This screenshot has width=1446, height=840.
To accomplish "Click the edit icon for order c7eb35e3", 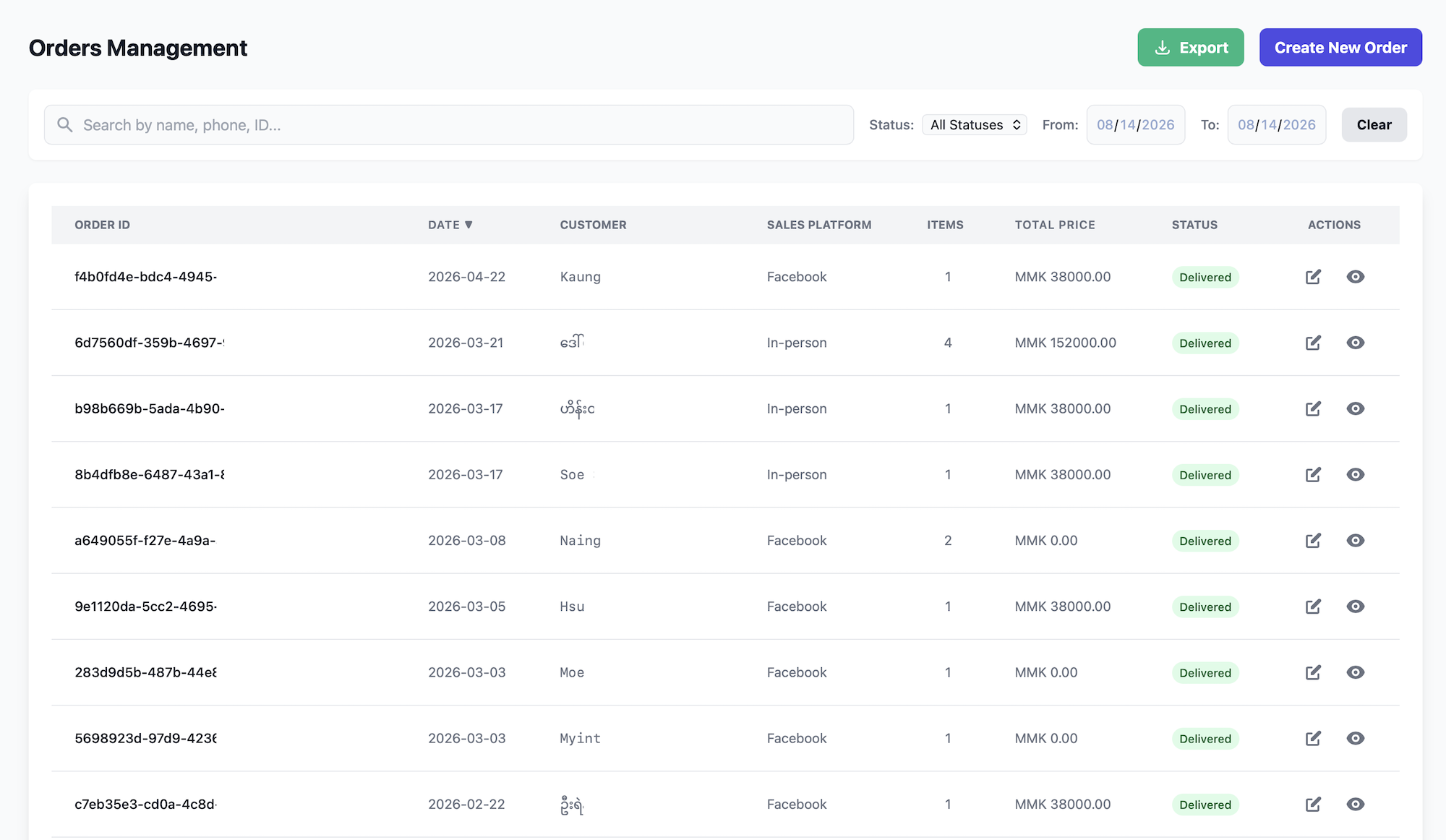I will click(x=1313, y=805).
